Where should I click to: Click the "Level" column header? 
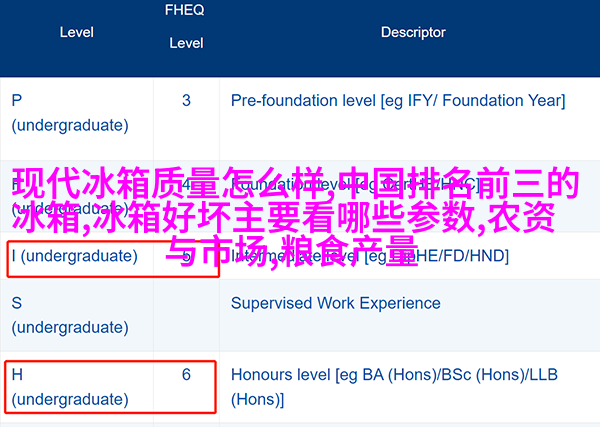coord(76,32)
